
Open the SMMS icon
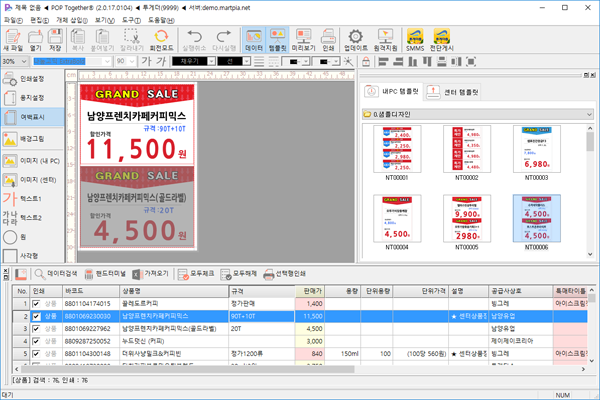415,40
